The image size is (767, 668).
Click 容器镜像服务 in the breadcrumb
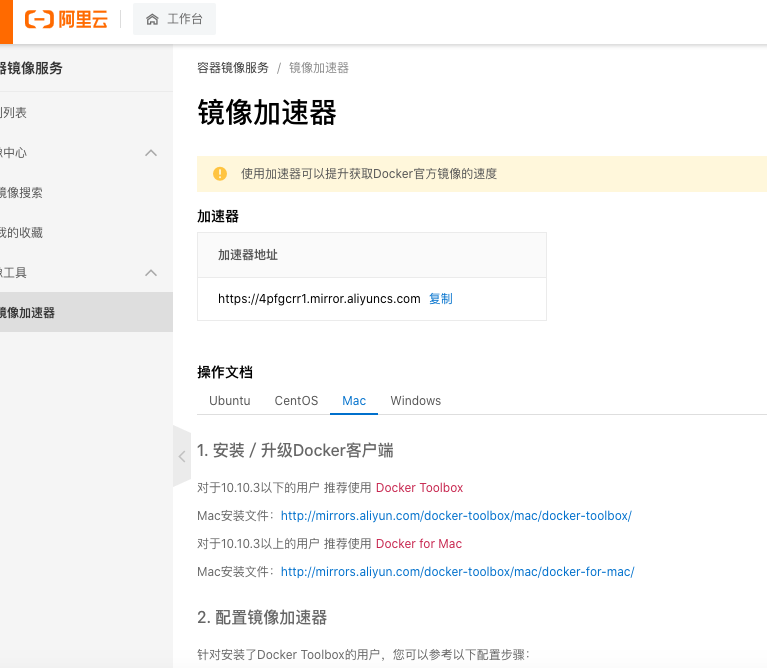click(x=233, y=67)
